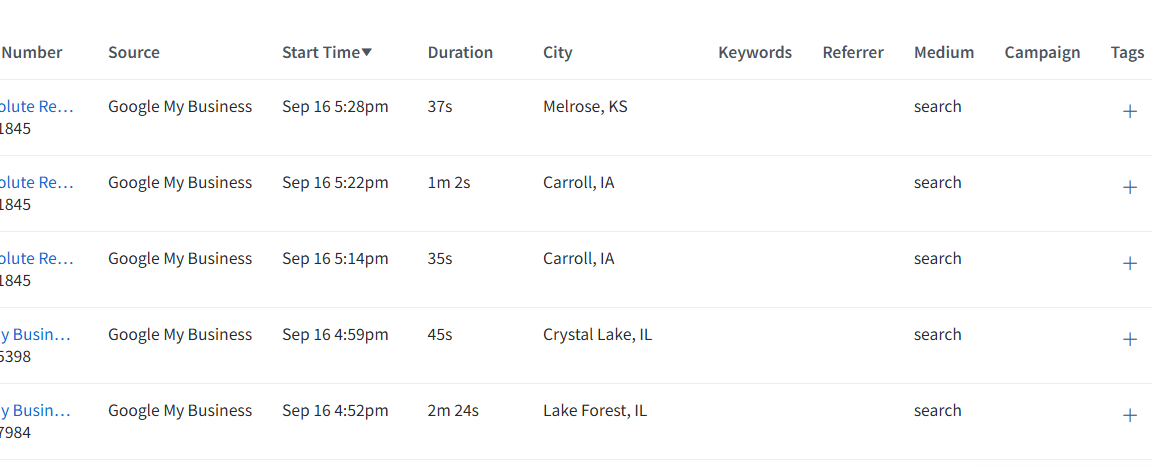Add tag to Crystal Lake, IL call
This screenshot has height=467, width=1152.
(1130, 339)
